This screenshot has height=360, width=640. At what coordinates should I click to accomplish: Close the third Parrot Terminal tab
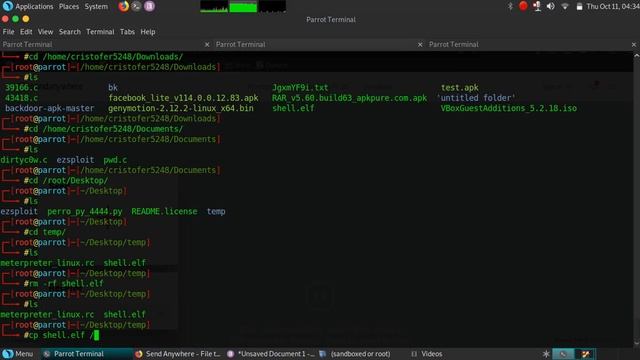[634, 44]
